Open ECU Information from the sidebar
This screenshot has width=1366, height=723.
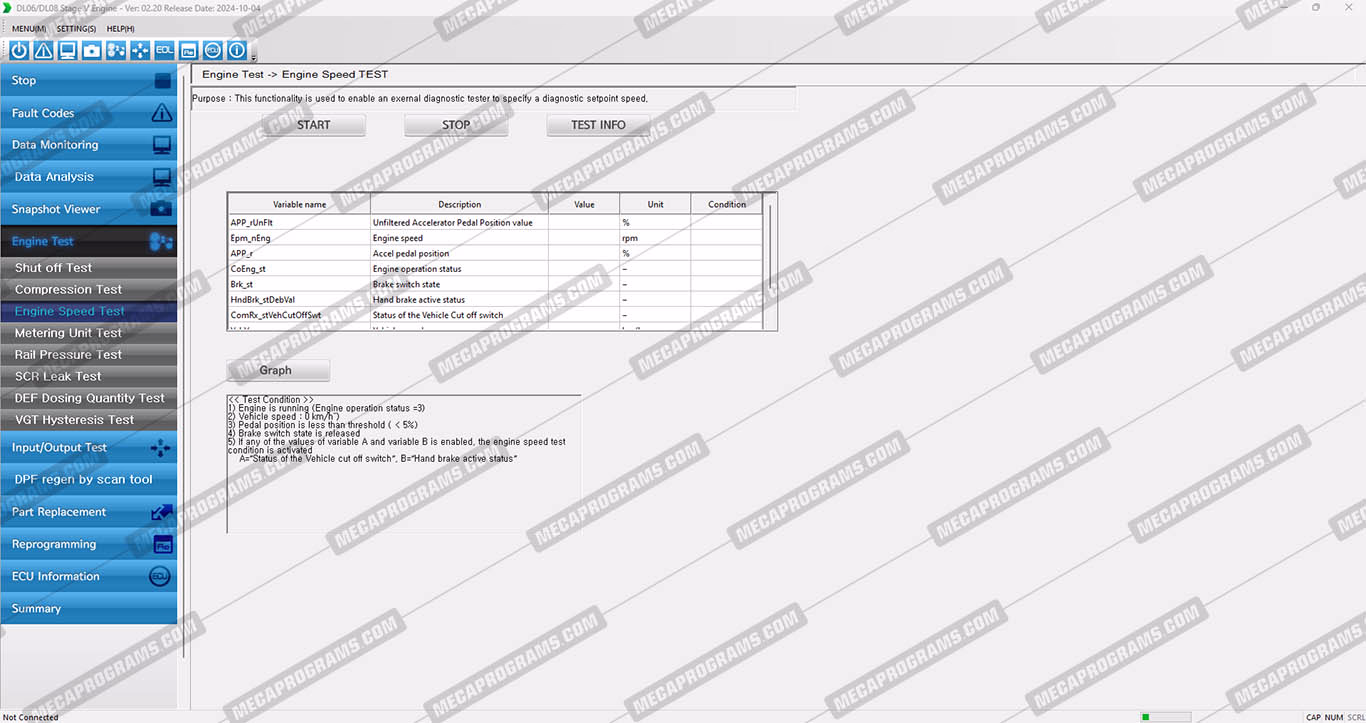pos(89,576)
